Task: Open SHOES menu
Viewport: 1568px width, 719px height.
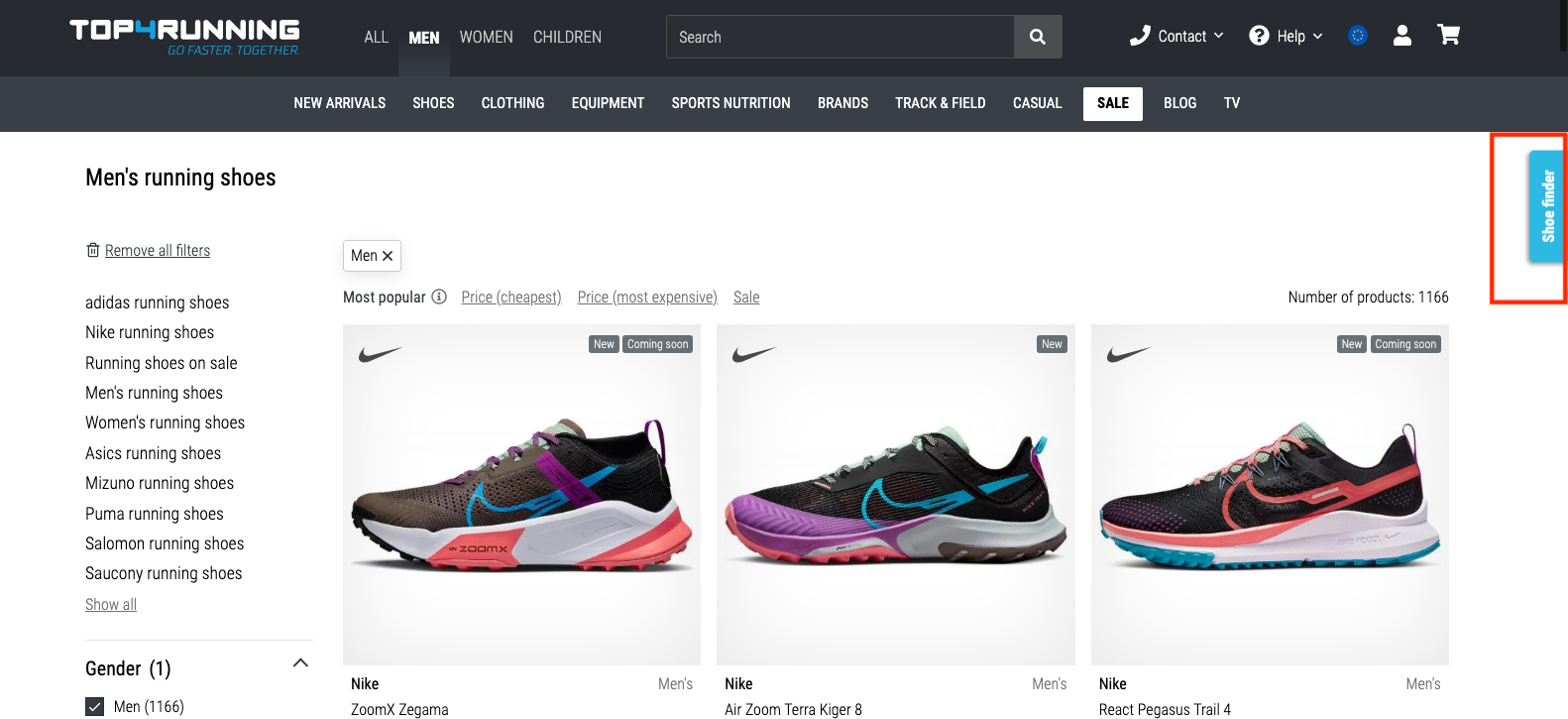Action: pos(433,103)
